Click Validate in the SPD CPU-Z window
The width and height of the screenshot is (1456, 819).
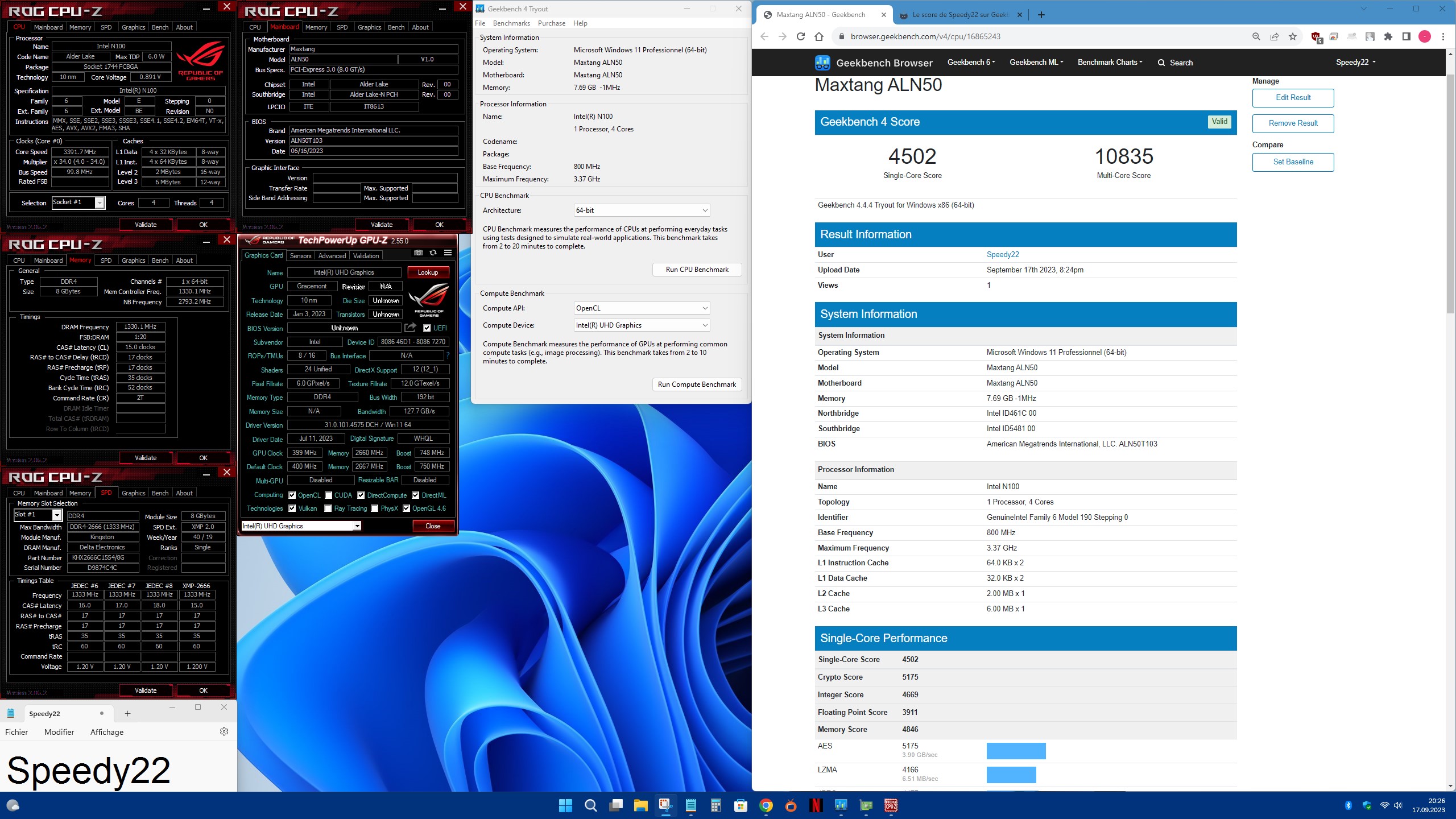click(146, 690)
